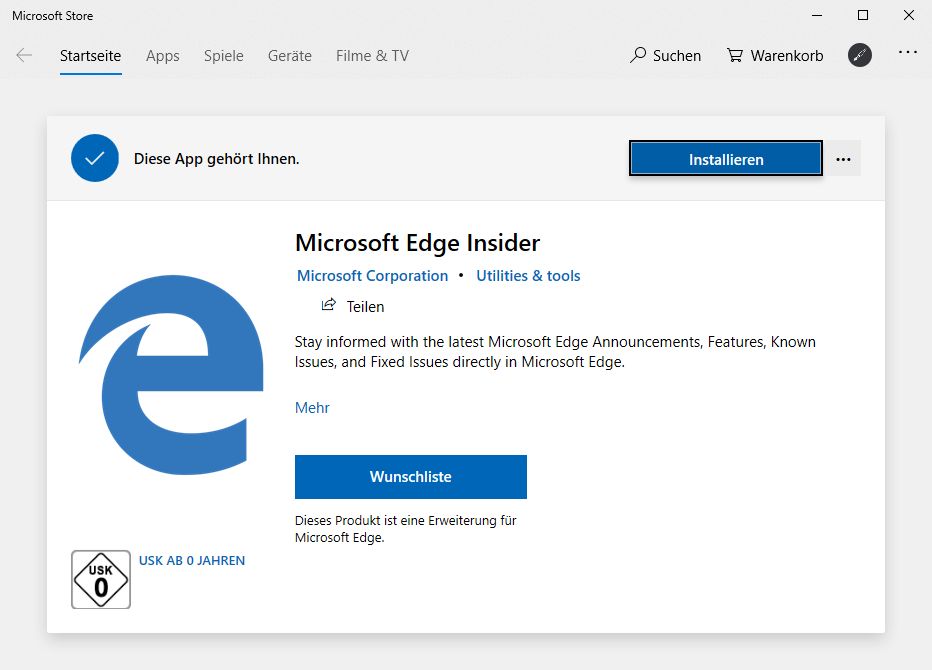Maximize the Microsoft Store window
Viewport: 932px width, 670px height.
point(863,15)
